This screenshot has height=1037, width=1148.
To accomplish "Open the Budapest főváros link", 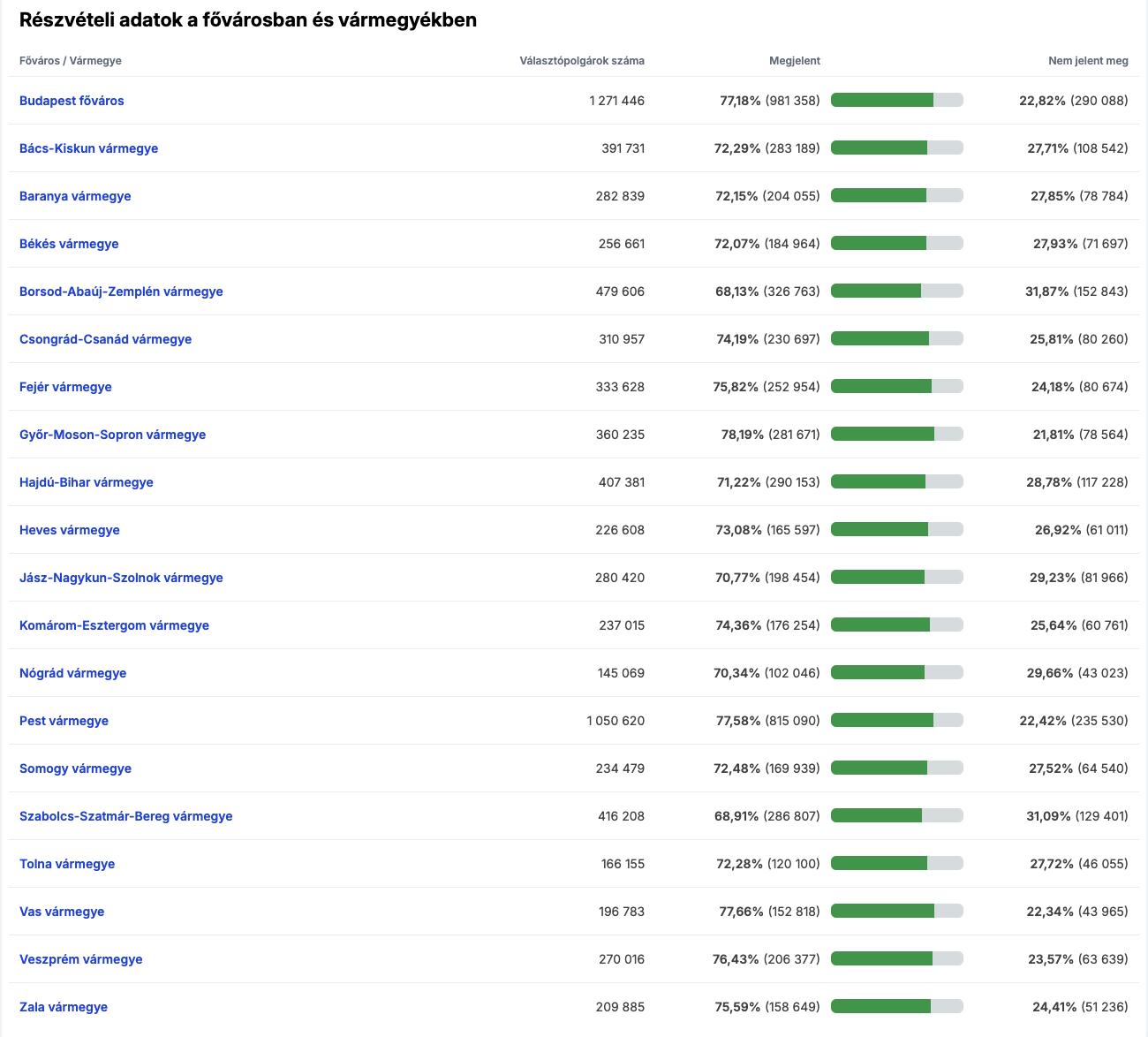I will (x=72, y=101).
